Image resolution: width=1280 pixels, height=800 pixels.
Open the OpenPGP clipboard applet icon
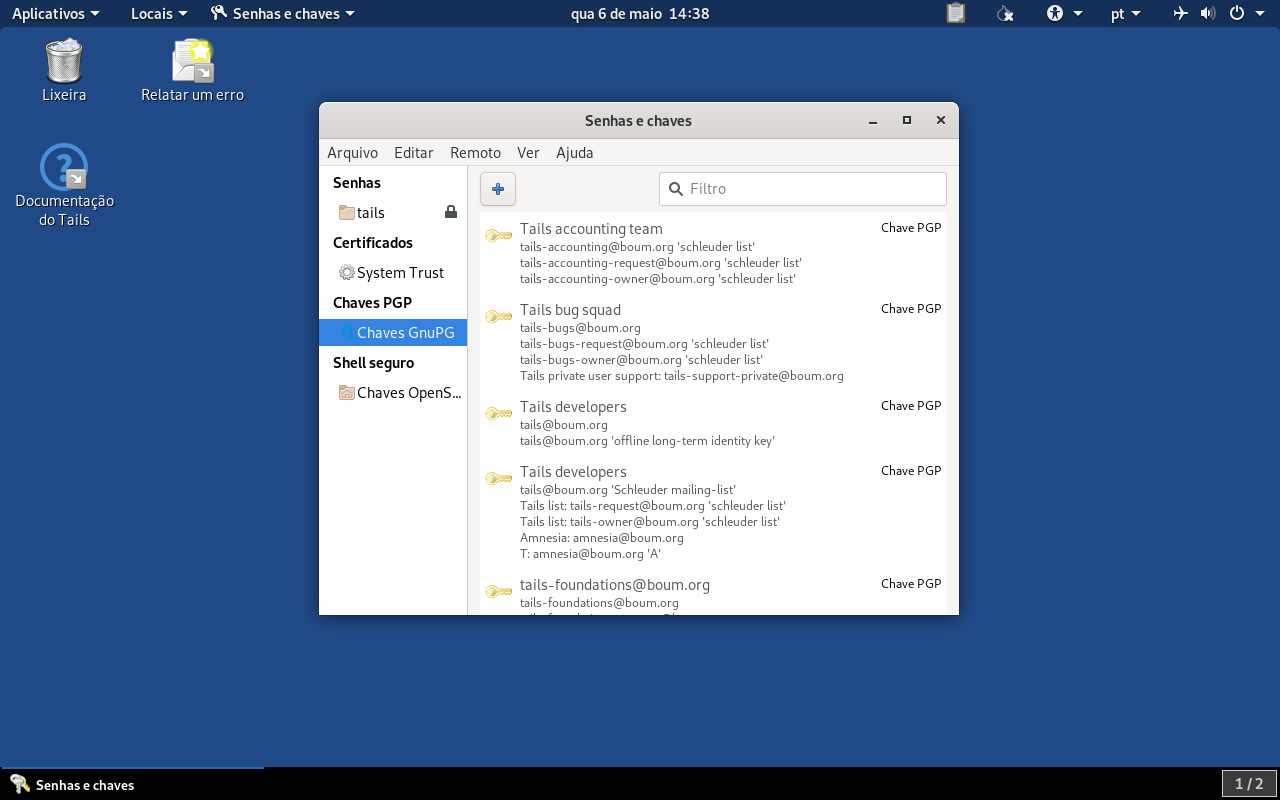pyautogui.click(x=956, y=14)
